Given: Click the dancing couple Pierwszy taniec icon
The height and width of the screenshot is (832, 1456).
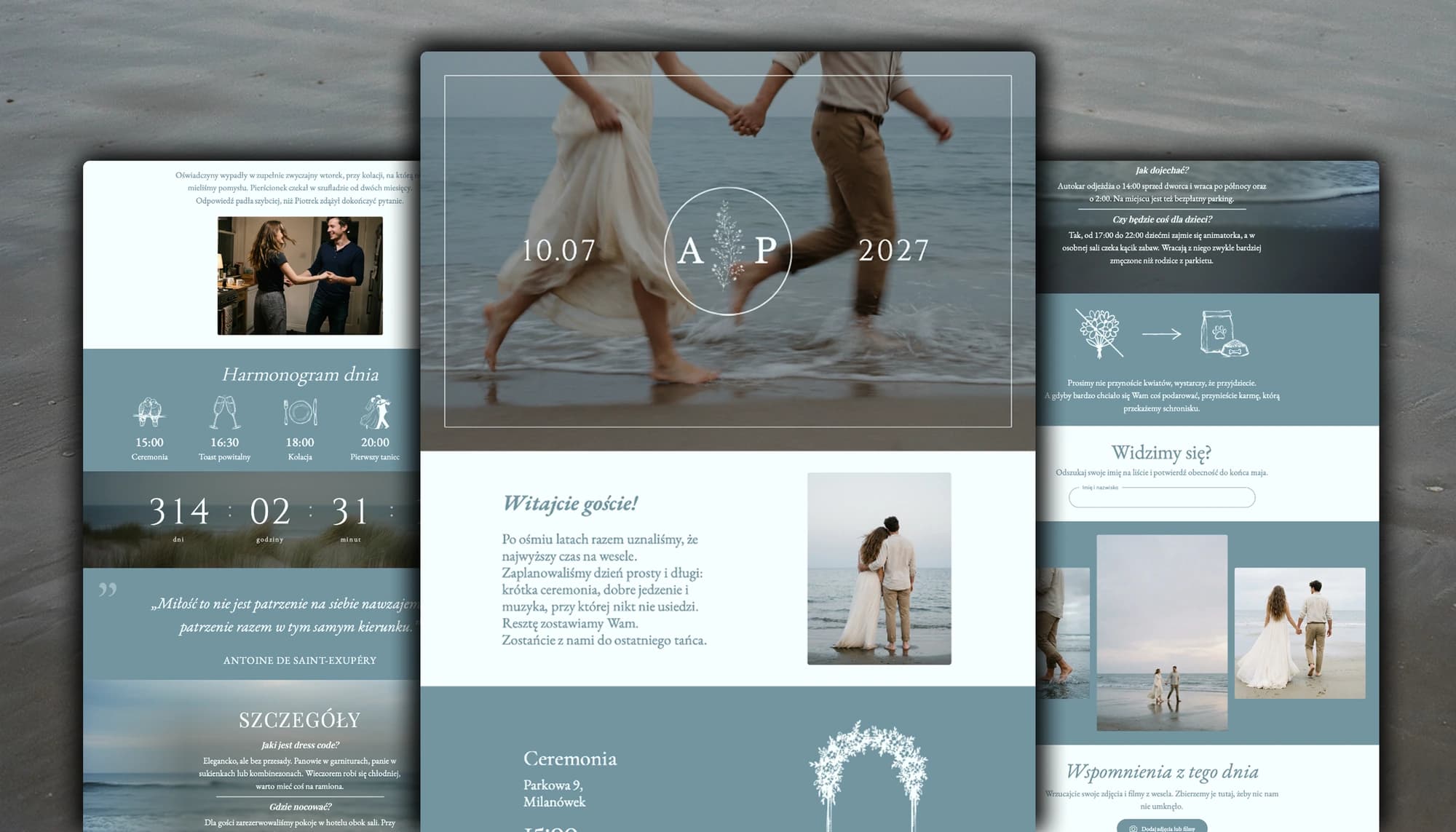Looking at the screenshot, I should tap(375, 412).
